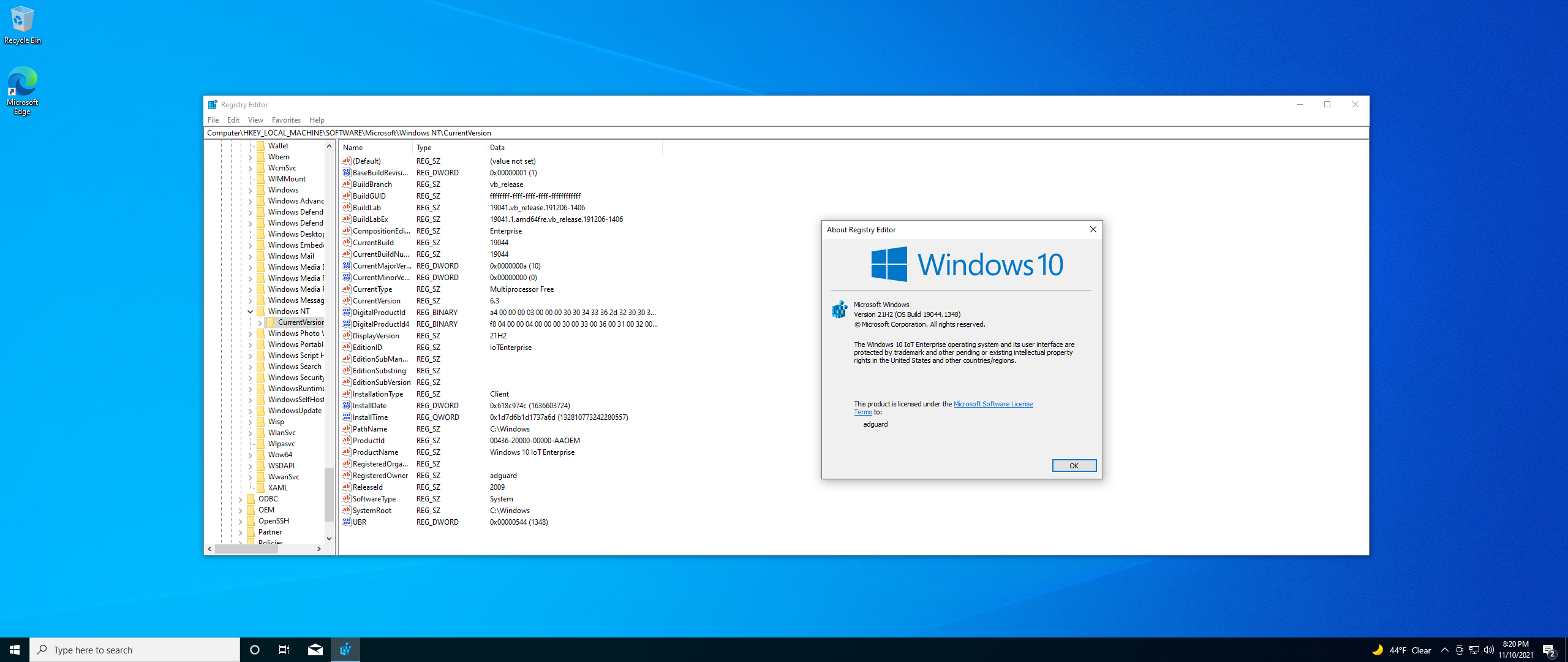Image resolution: width=1568 pixels, height=662 pixels.
Task: Sort values by the Data column header
Action: (574, 148)
